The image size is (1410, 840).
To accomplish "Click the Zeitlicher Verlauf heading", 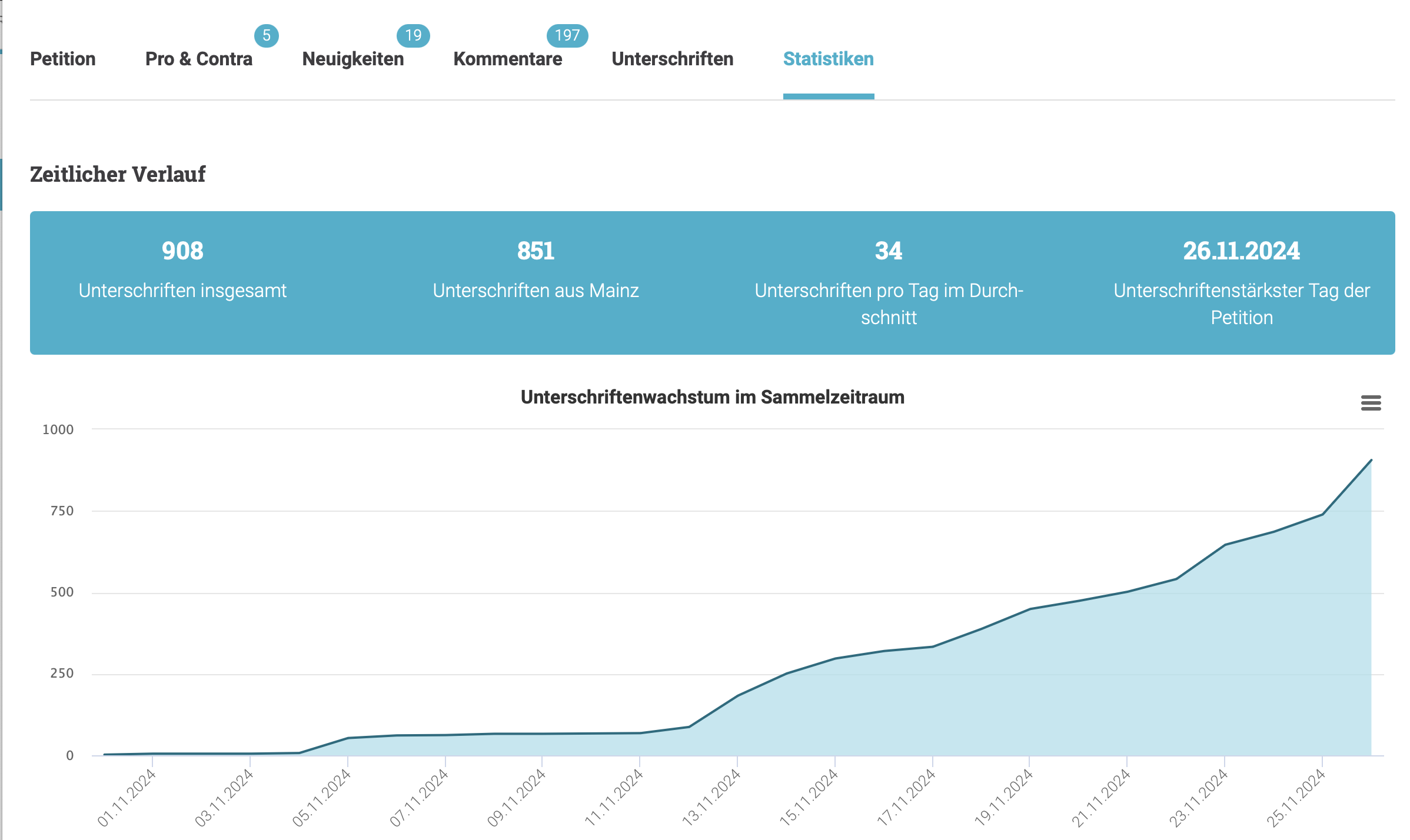I will click(118, 174).
